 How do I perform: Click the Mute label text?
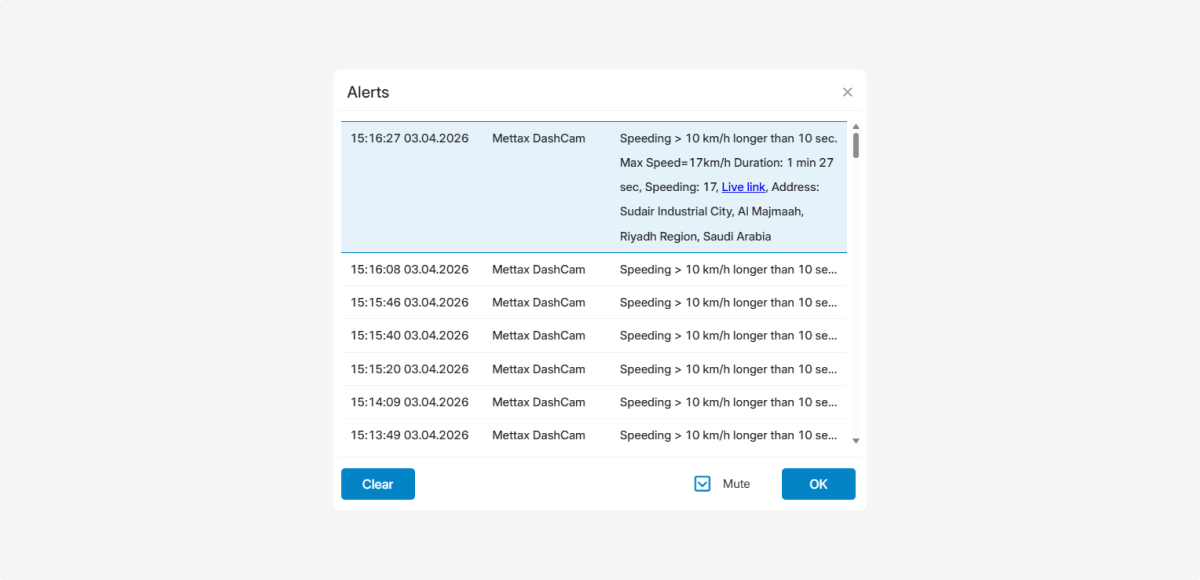[x=736, y=484]
